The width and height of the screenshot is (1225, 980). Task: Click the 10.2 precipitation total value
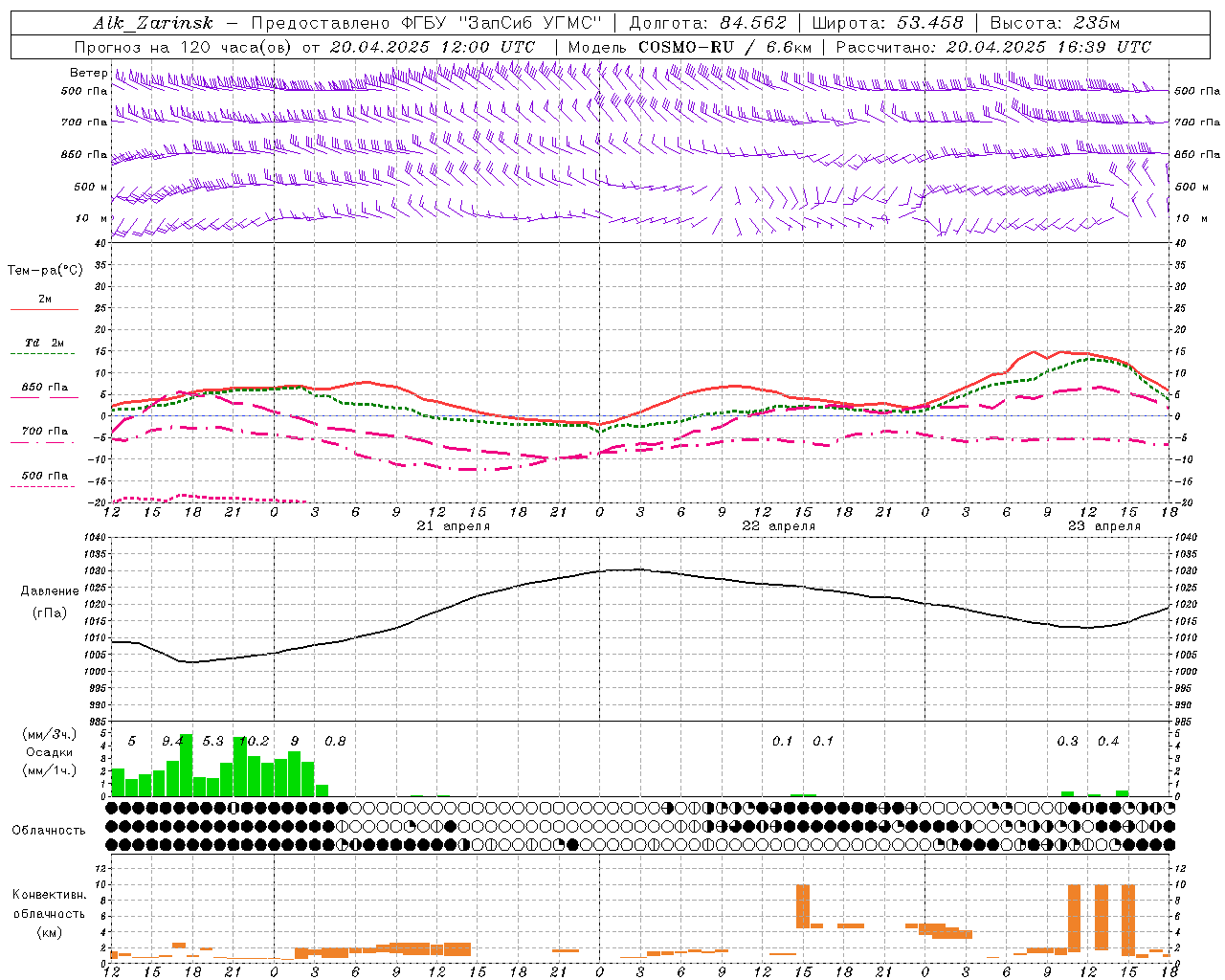254,741
